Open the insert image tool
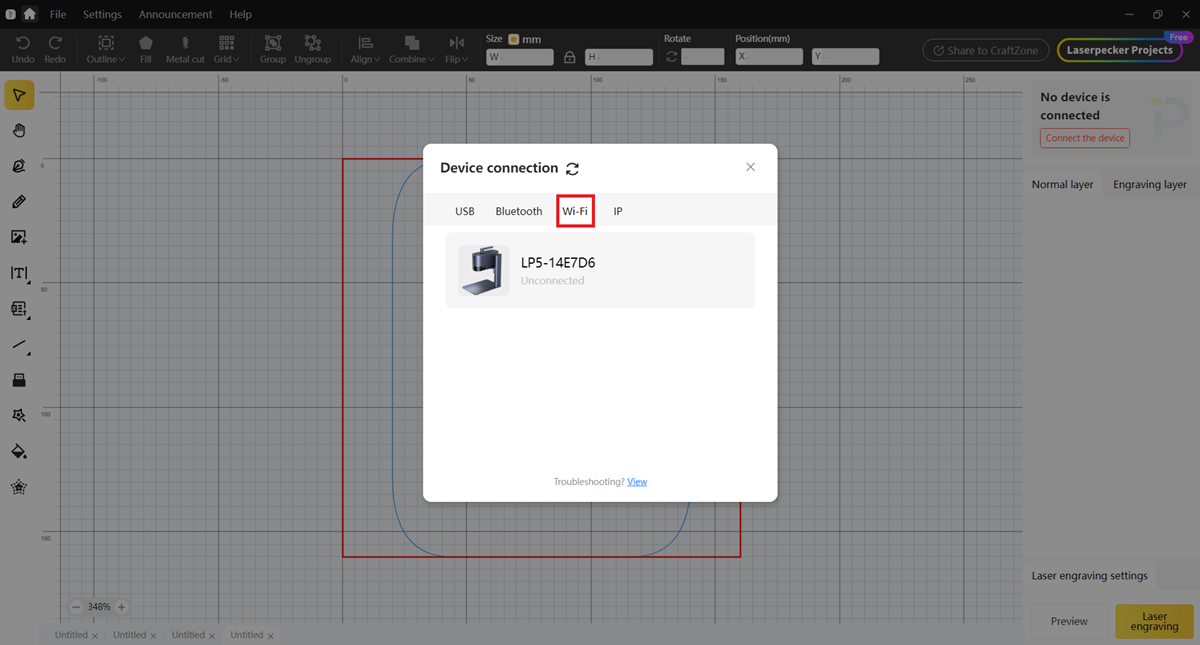The height and width of the screenshot is (645, 1200). (x=19, y=237)
